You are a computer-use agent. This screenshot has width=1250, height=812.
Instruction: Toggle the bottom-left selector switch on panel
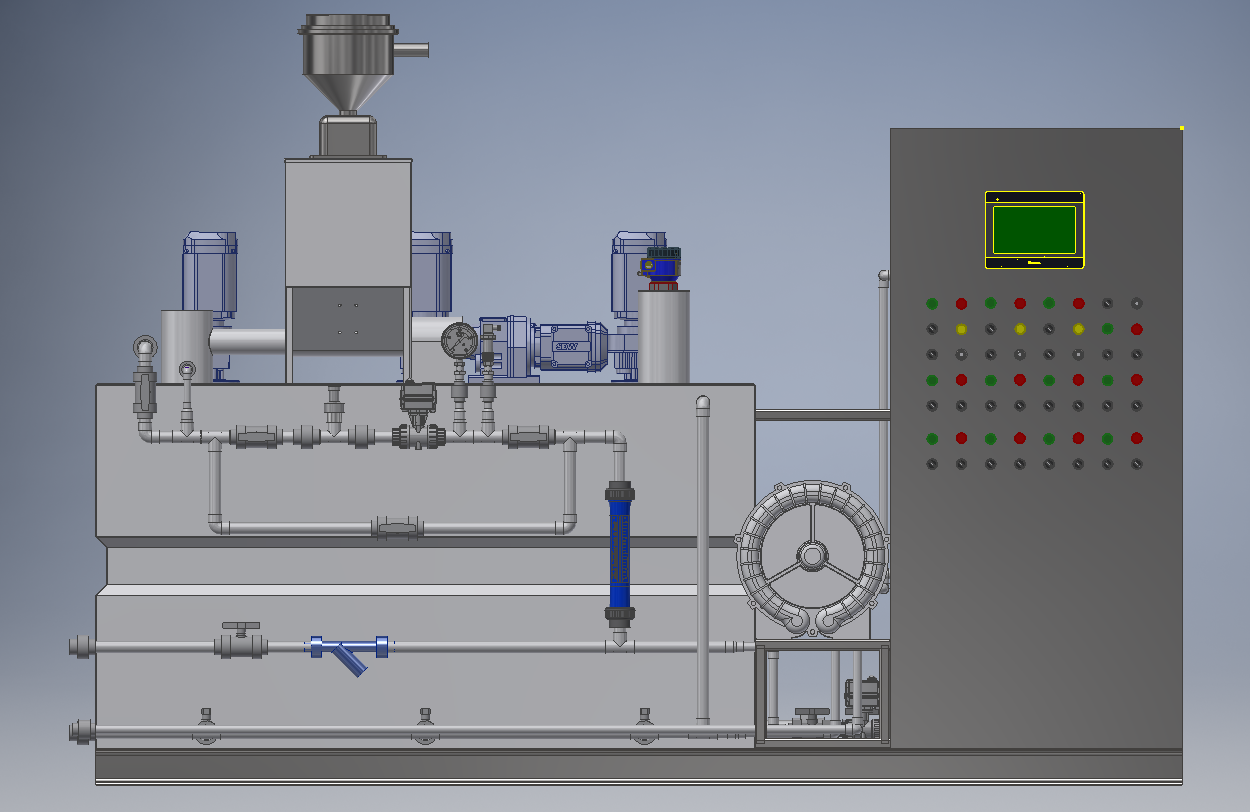pyautogui.click(x=932, y=464)
